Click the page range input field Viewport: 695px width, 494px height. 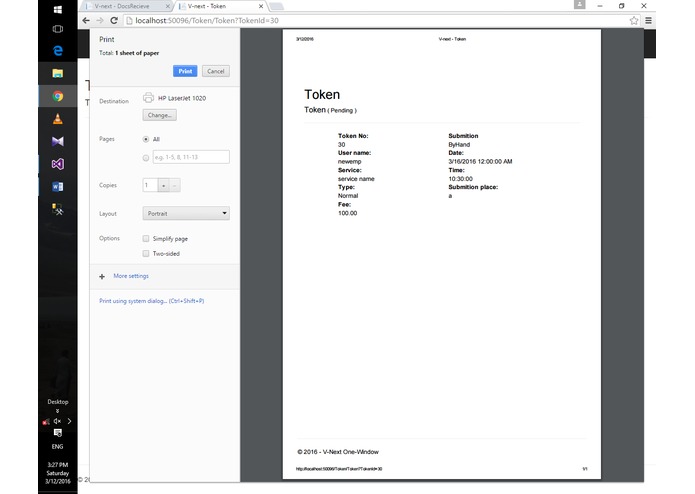(x=191, y=157)
